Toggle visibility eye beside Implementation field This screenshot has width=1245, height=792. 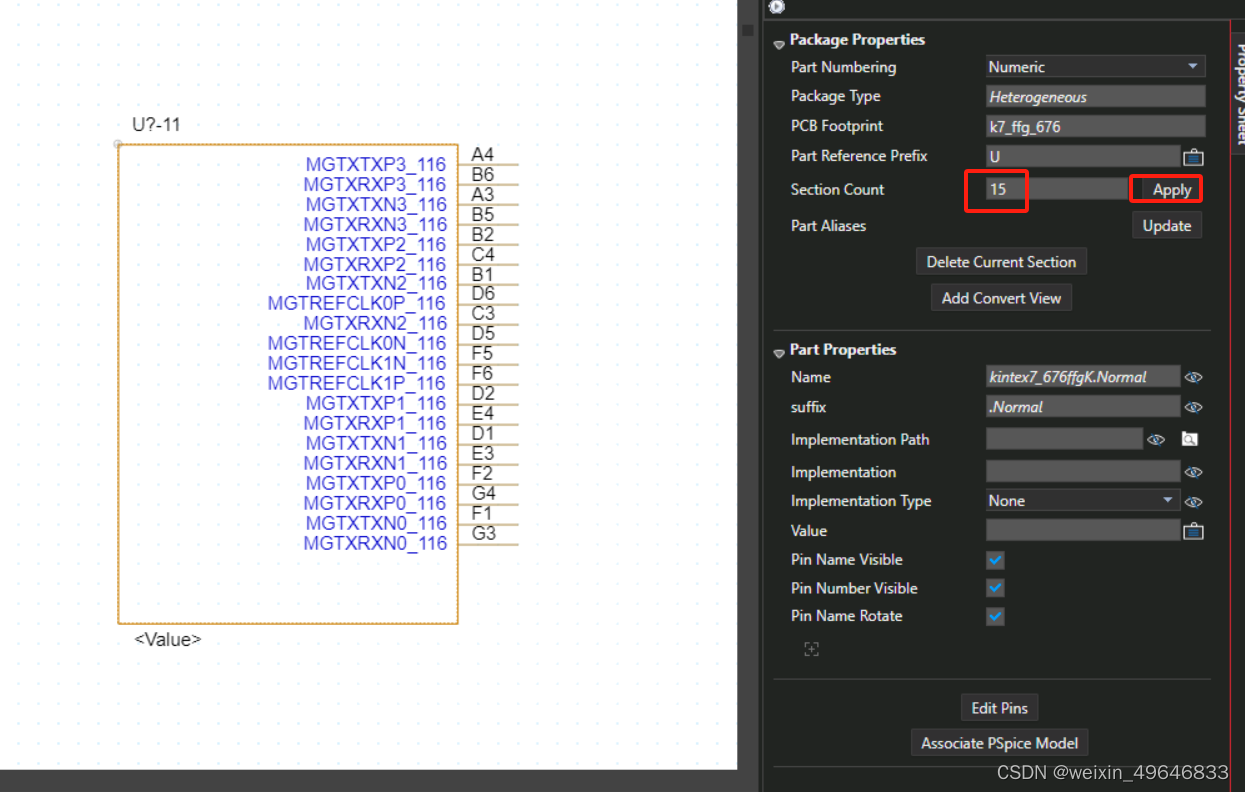(x=1193, y=471)
